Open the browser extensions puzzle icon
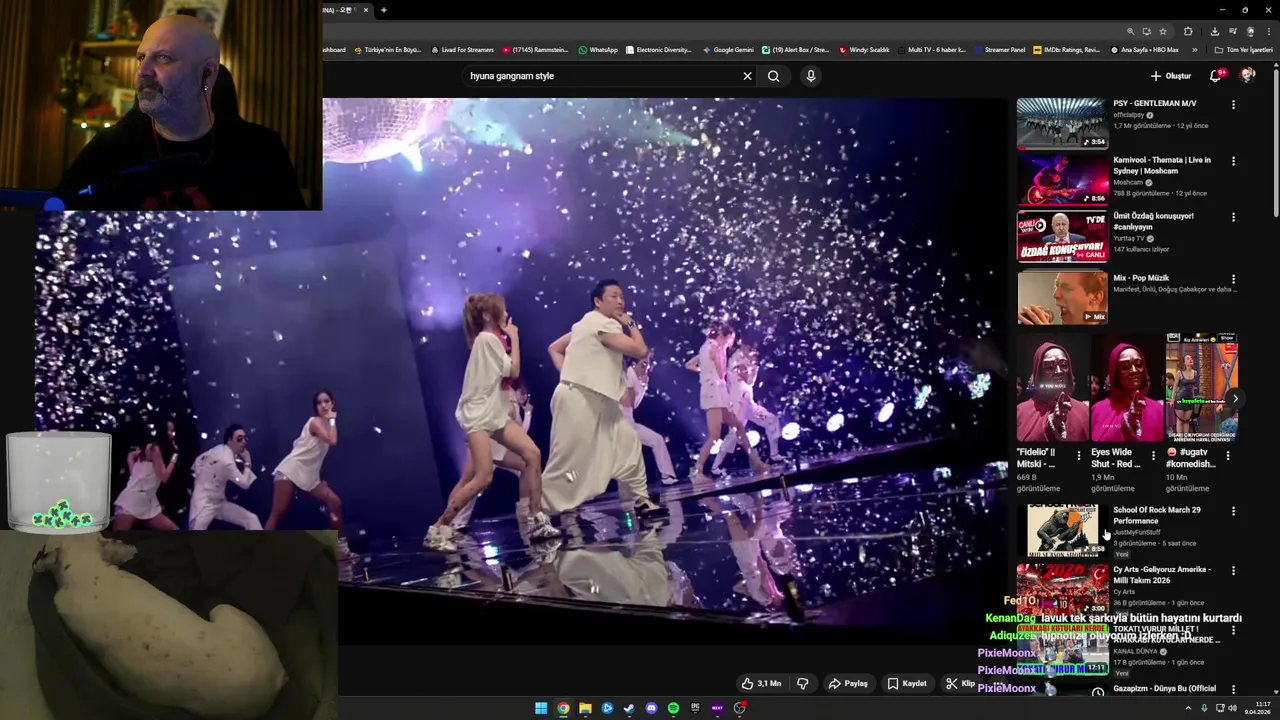Viewport: 1280px width, 720px height. point(1188,31)
